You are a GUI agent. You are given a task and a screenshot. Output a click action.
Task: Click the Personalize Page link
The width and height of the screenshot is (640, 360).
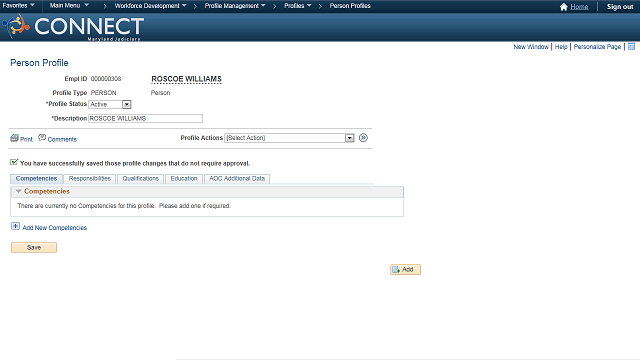point(597,47)
